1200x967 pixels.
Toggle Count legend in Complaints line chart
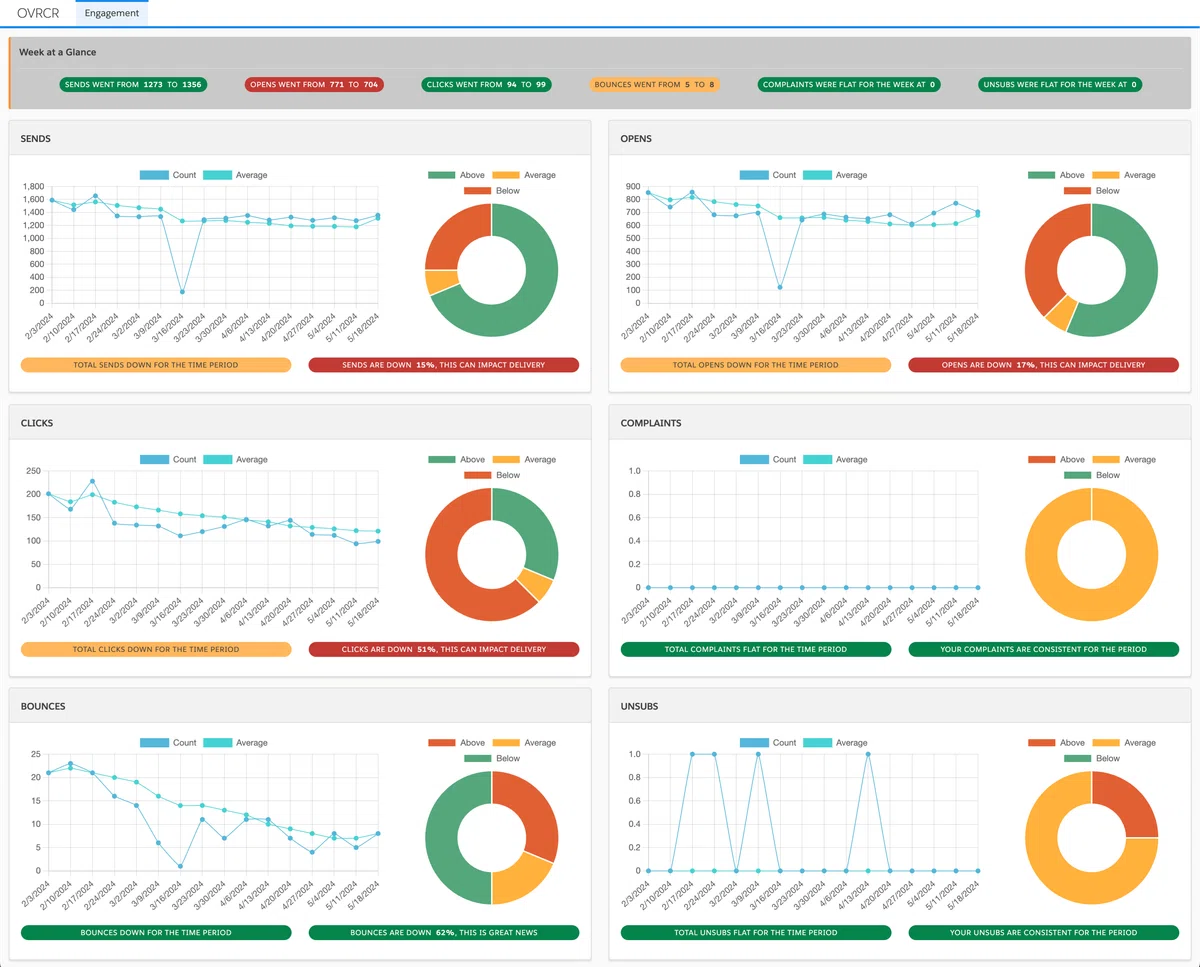768,460
